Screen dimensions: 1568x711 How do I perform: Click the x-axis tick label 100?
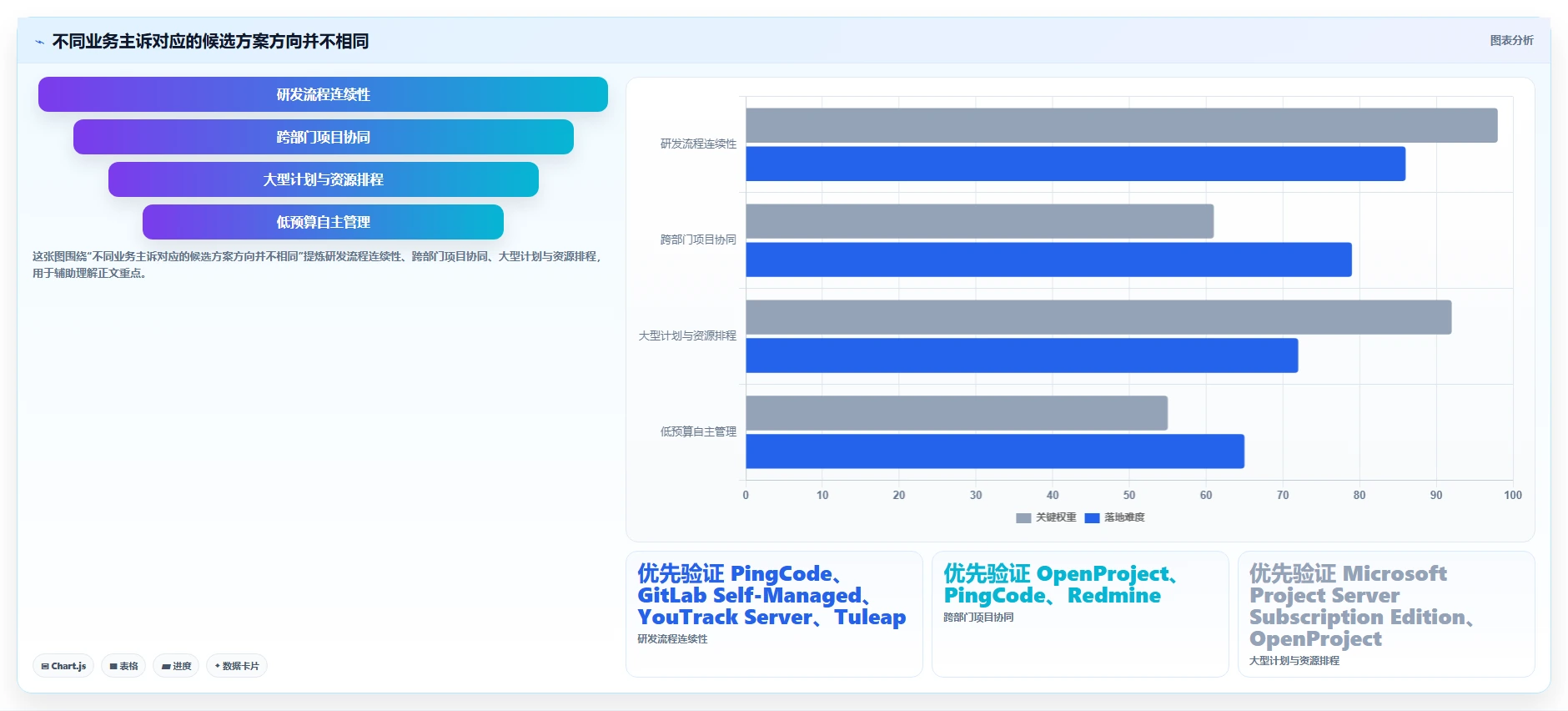point(1513,495)
